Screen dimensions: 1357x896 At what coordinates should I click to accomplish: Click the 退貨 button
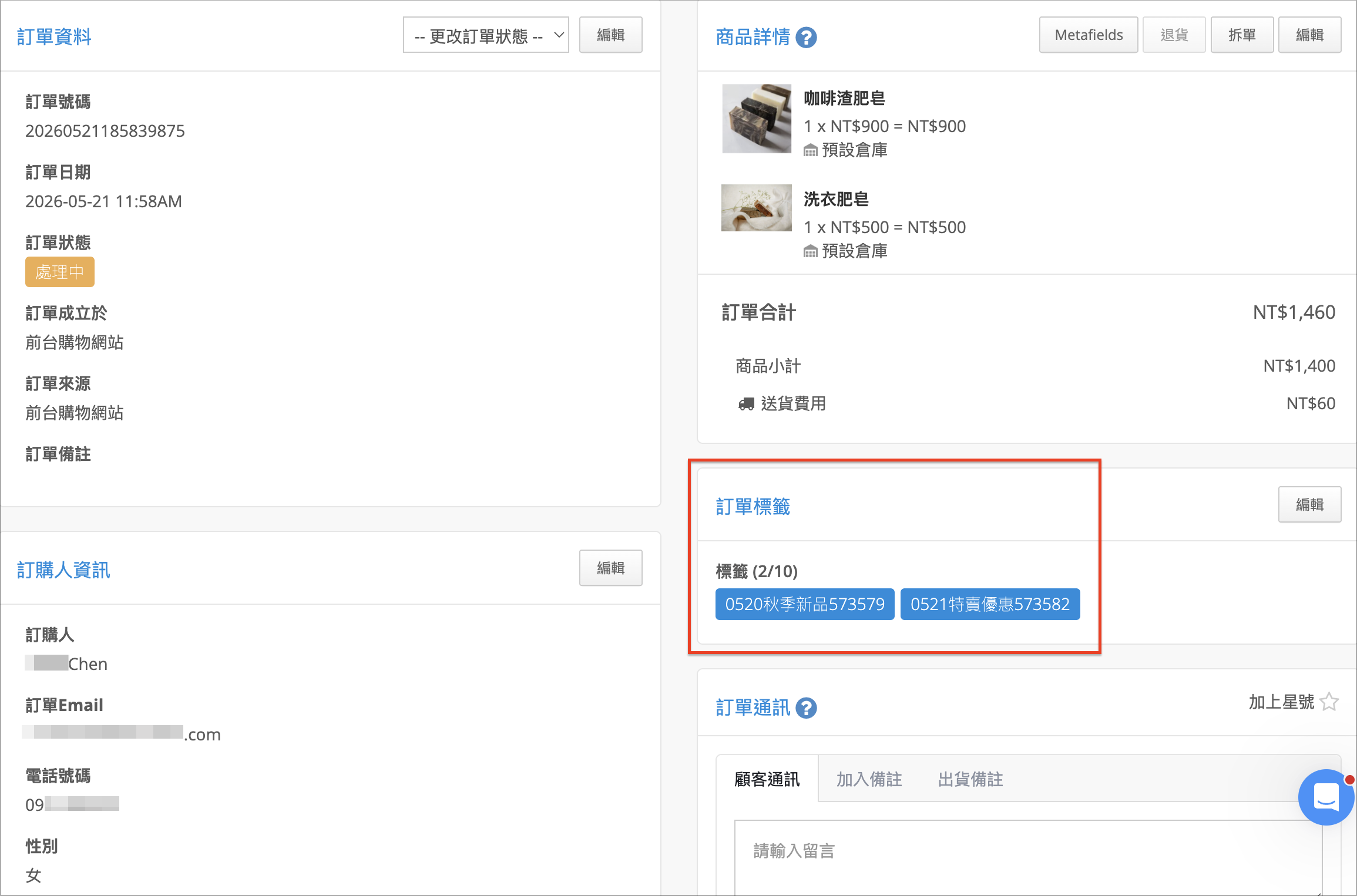click(1174, 35)
